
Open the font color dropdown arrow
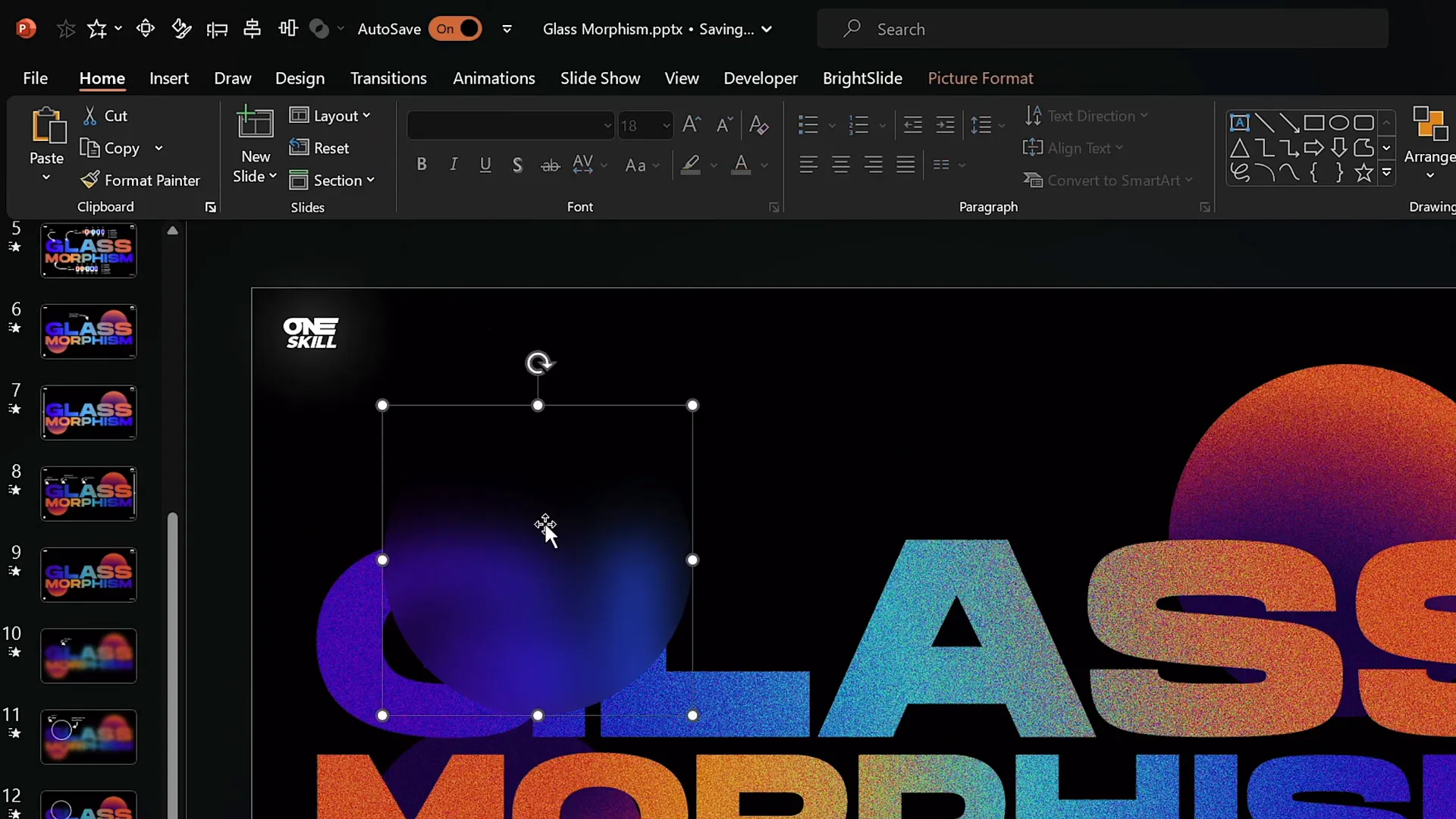[764, 165]
